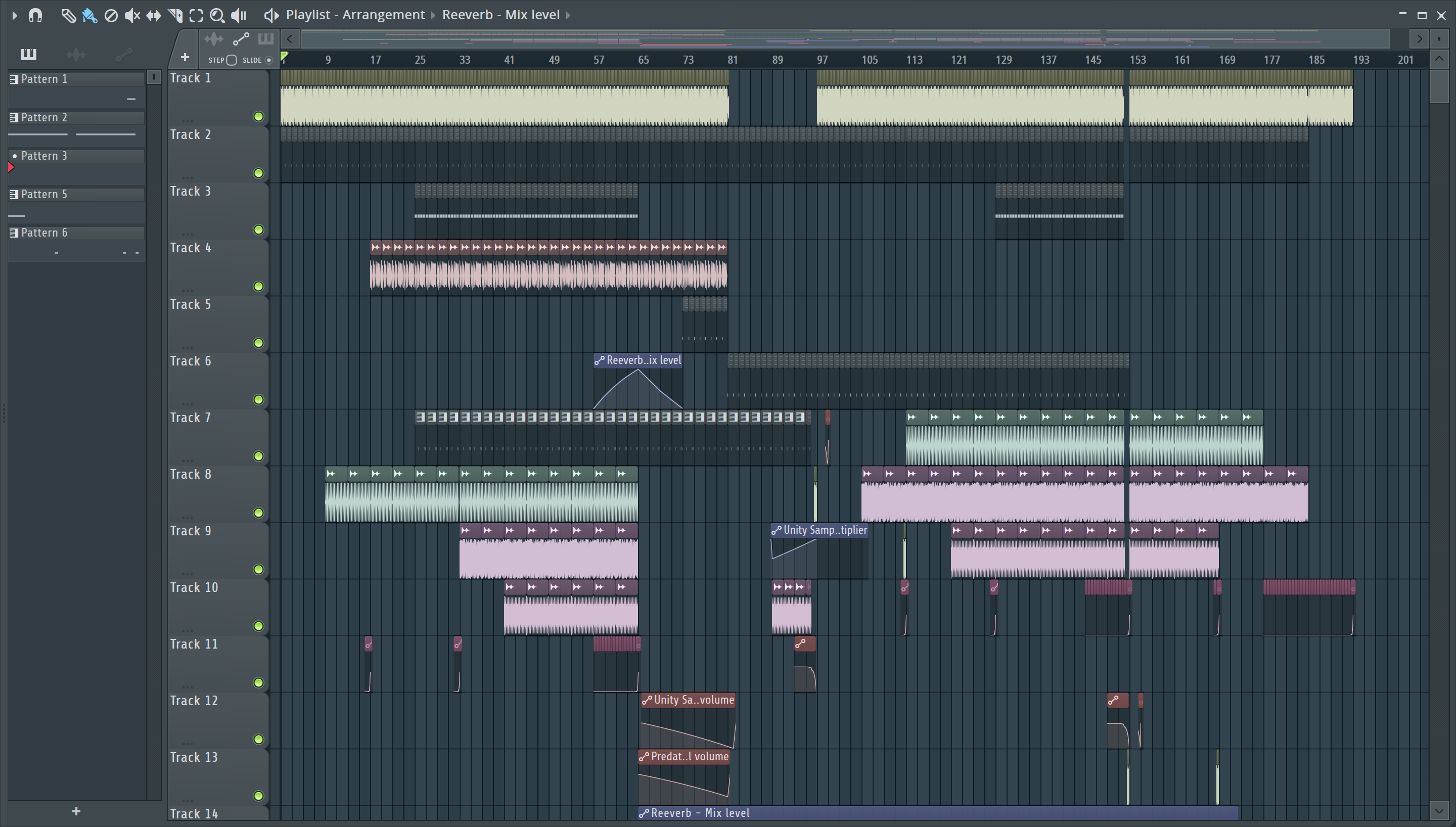Show automation clips in picker tab
This screenshot has width=1456, height=827.
[124, 55]
